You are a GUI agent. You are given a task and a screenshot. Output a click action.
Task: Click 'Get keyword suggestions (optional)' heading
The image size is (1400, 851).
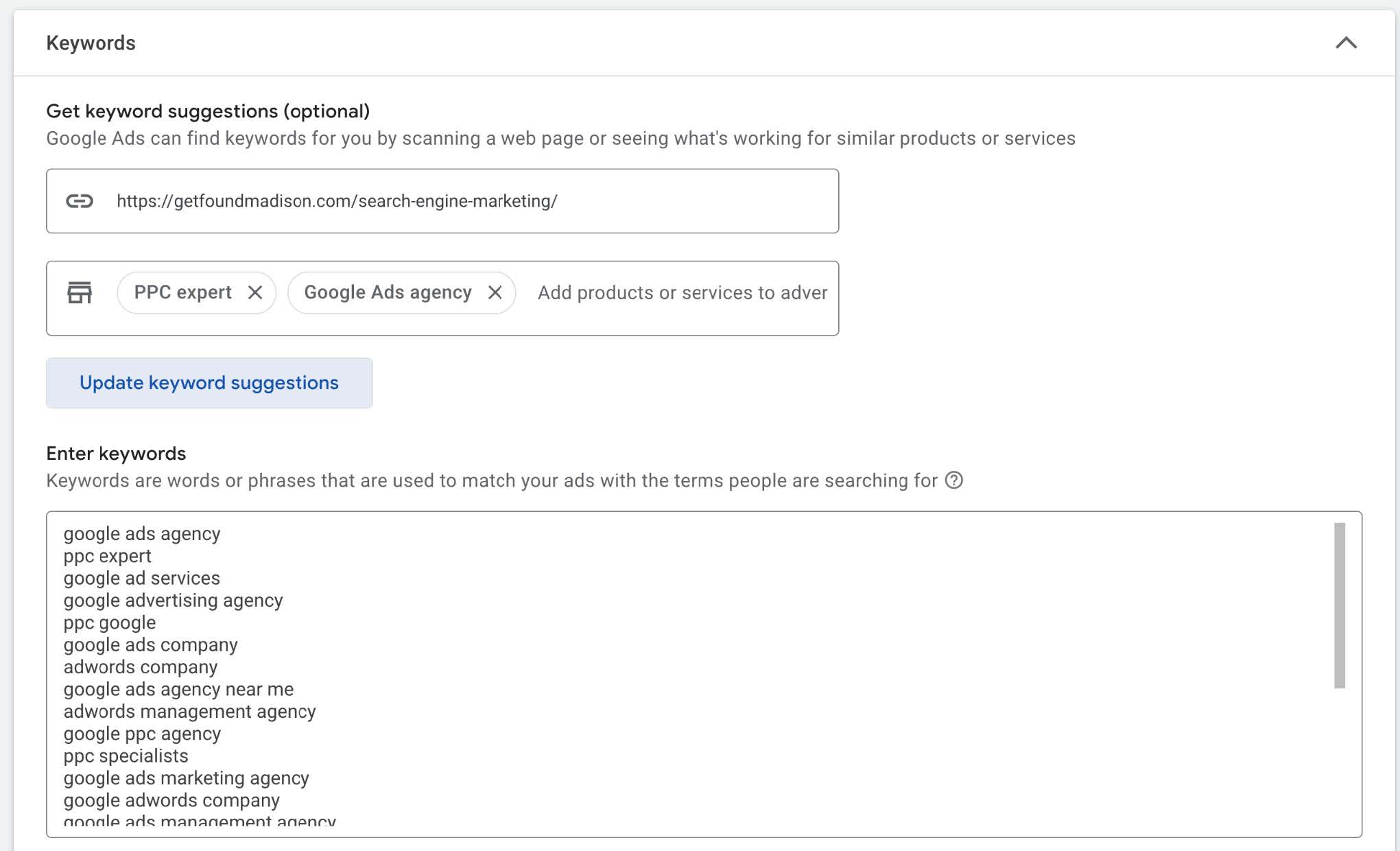[208, 111]
